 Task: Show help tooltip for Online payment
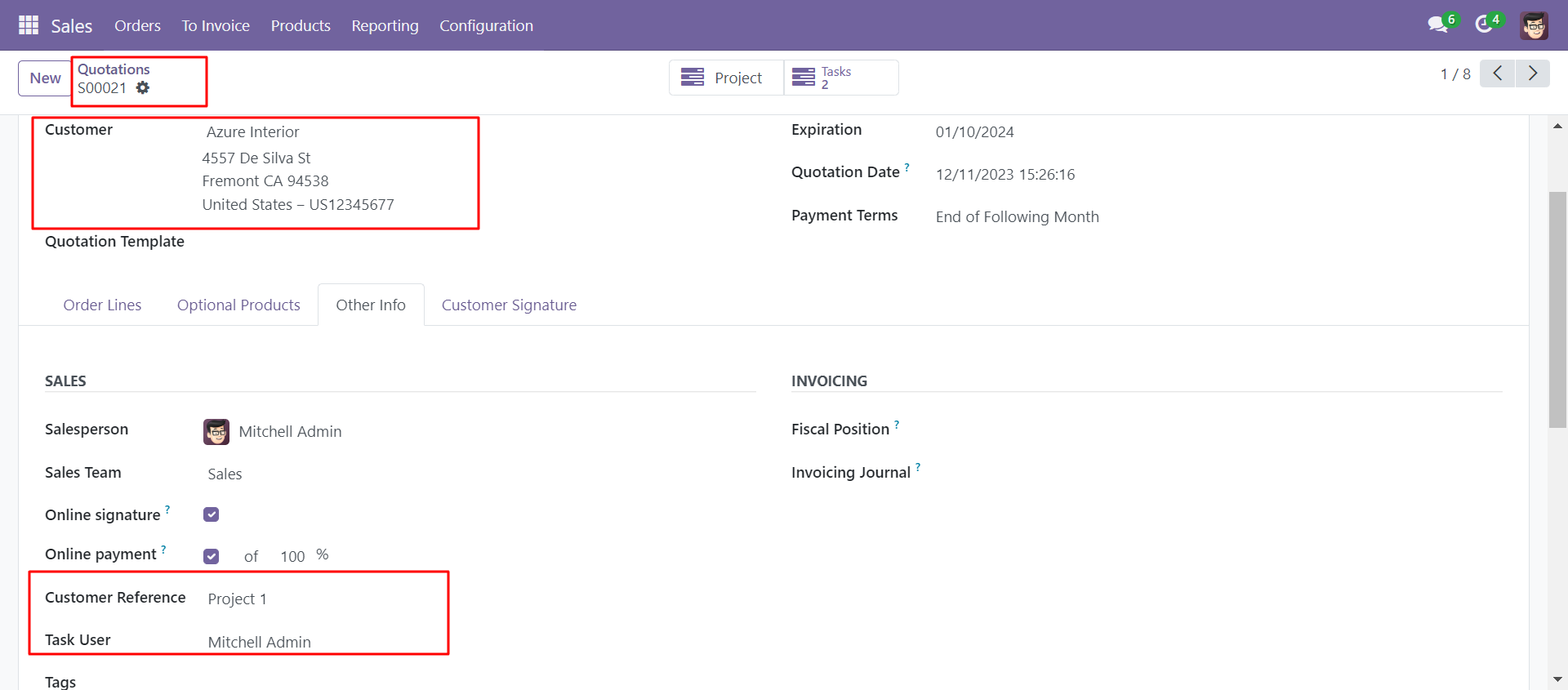pos(163,549)
